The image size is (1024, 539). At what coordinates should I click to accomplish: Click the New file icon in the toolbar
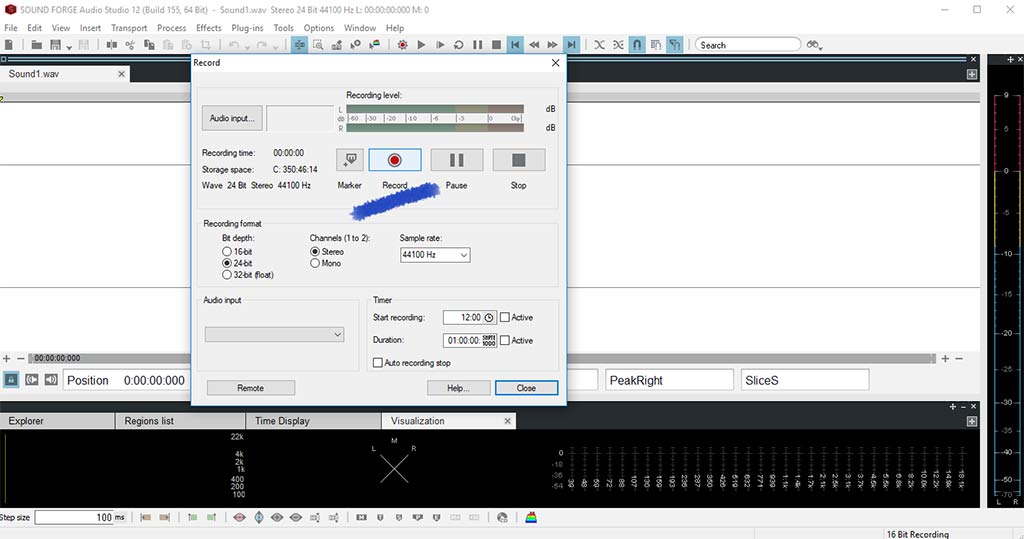9,45
